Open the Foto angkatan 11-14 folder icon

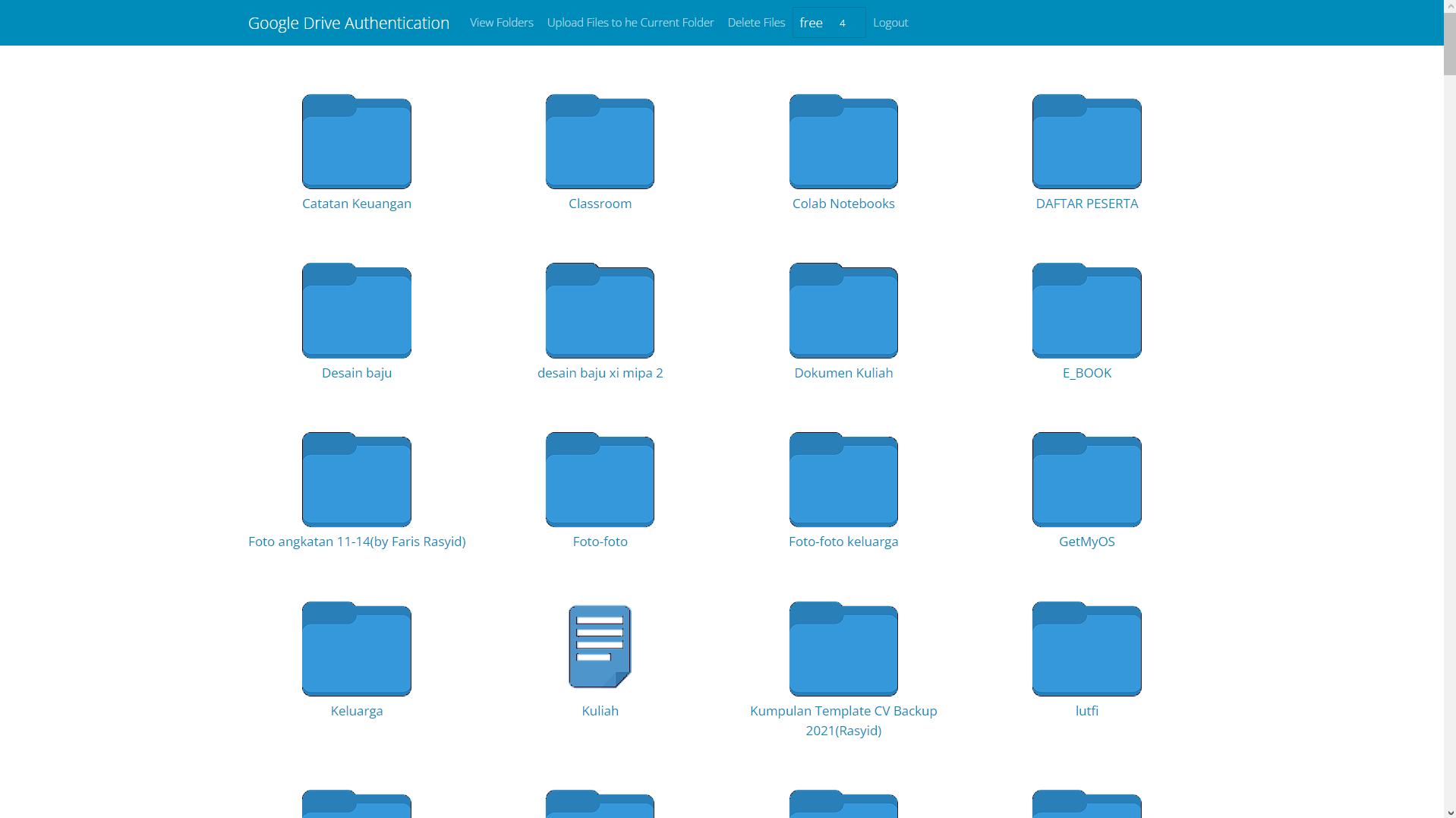(357, 479)
